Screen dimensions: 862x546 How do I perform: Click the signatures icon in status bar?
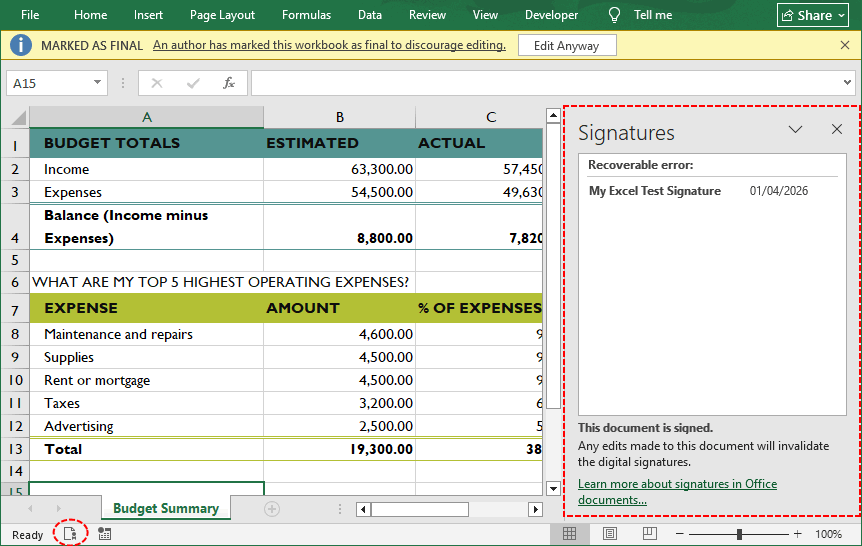click(70, 534)
